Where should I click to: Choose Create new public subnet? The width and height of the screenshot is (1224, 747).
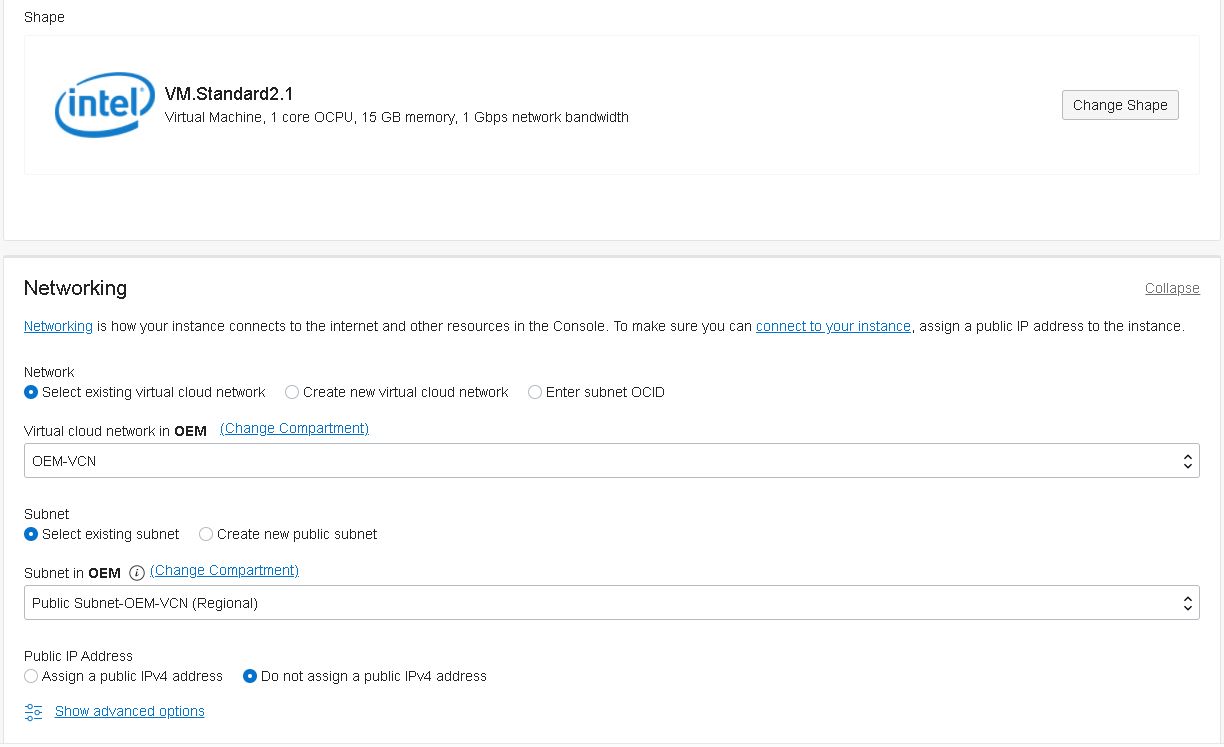click(206, 534)
